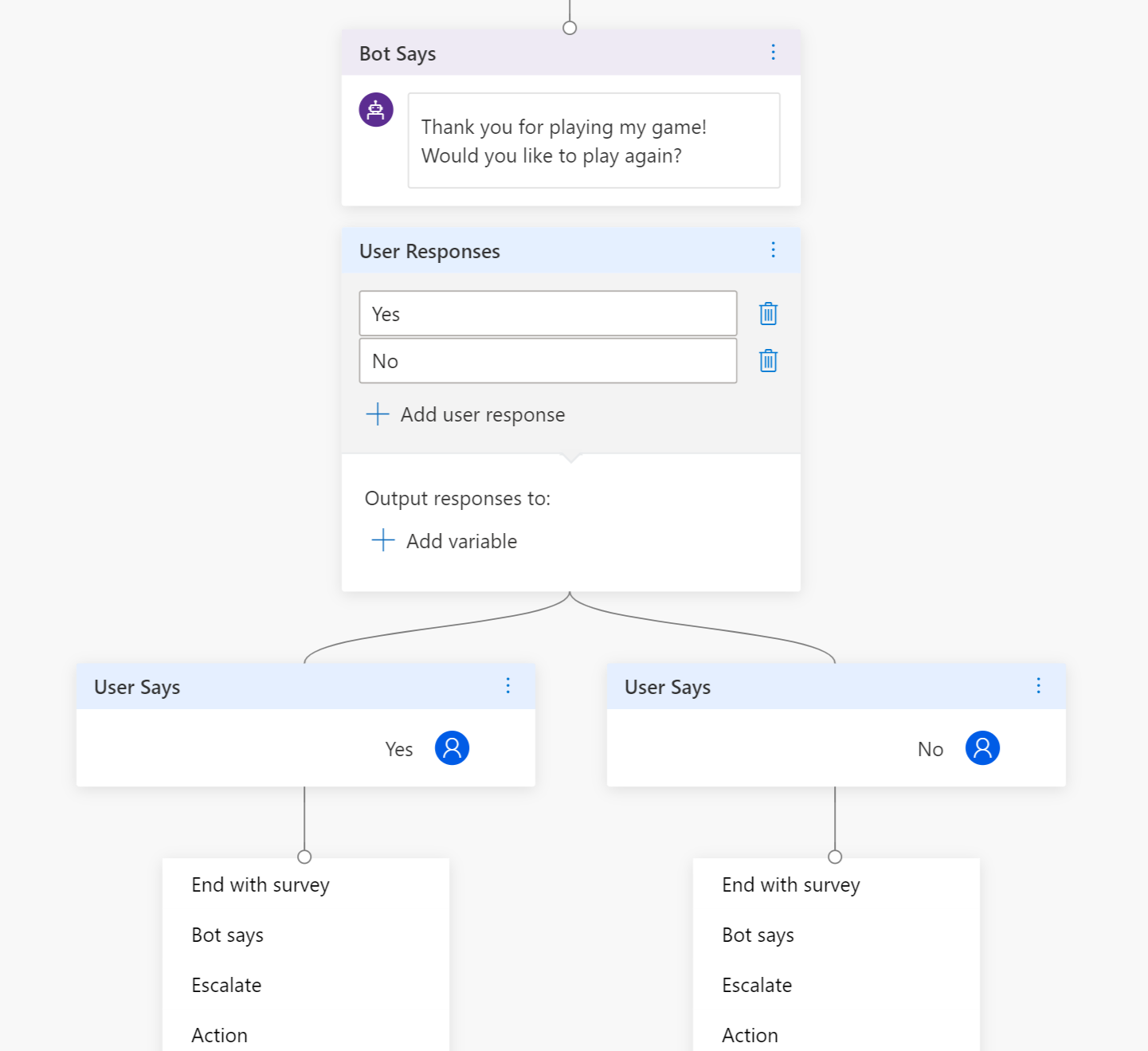The height and width of the screenshot is (1051, 1148).
Task: Edit the No response text field
Action: tap(547, 361)
